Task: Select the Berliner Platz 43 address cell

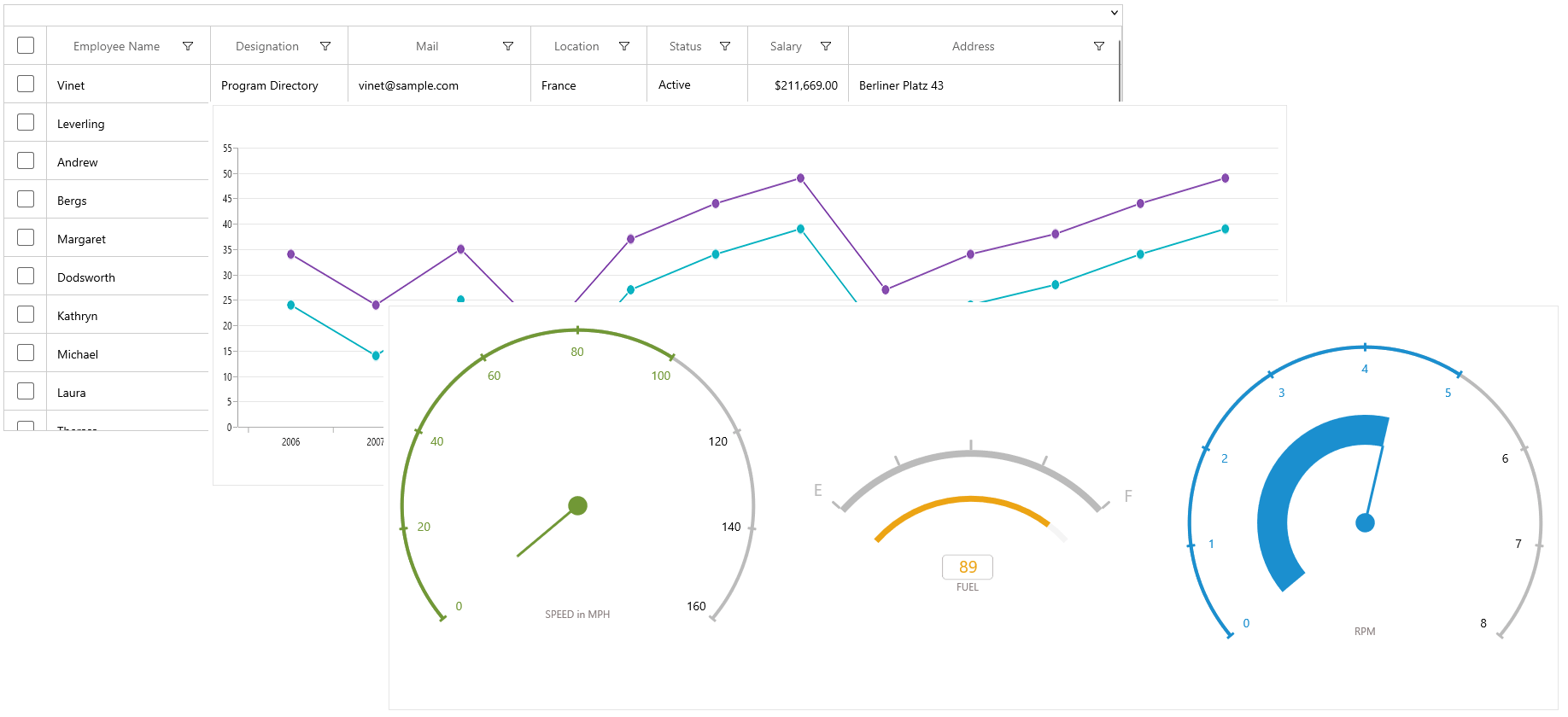Action: [983, 85]
